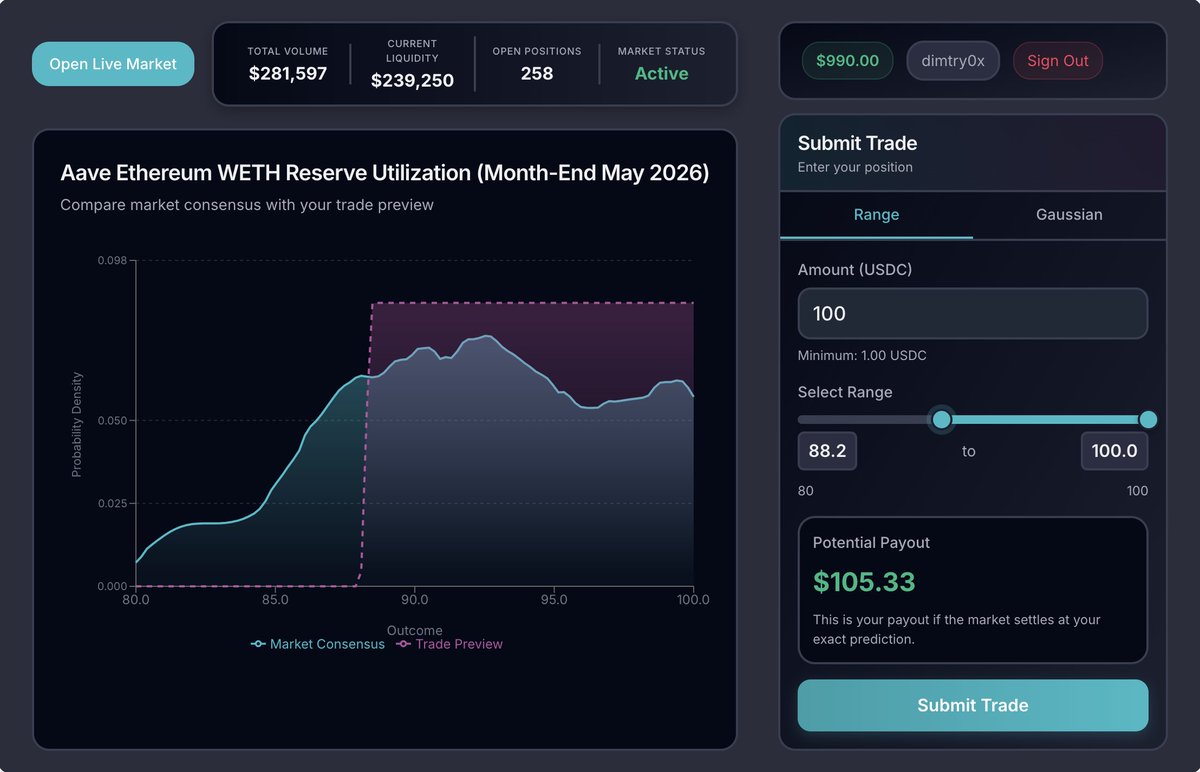
Task: Click the slider minimum label 80
Action: [x=805, y=491]
